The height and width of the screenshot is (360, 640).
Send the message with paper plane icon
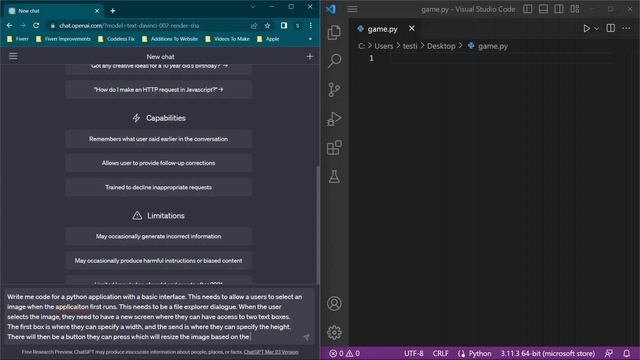point(306,337)
